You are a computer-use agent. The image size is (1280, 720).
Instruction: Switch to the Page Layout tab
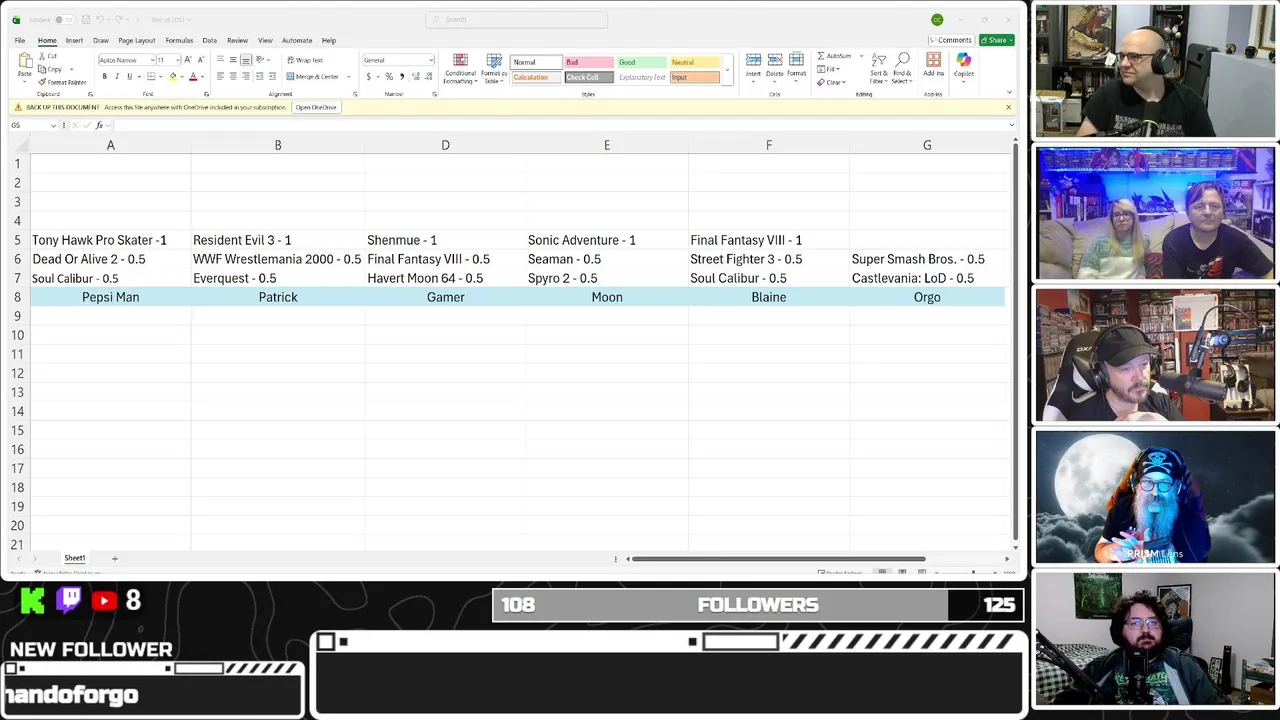tap(136, 40)
